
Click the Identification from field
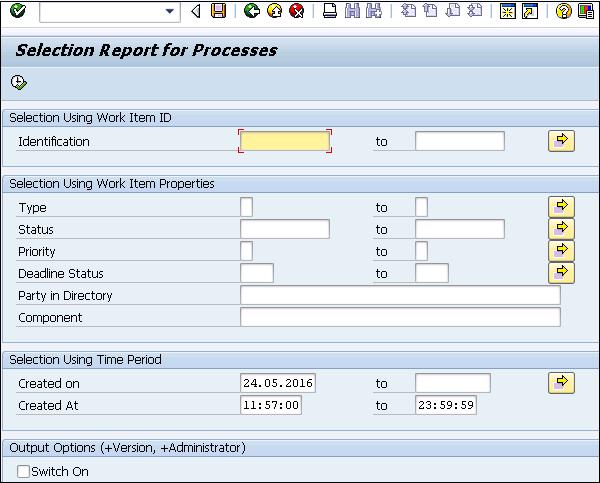point(285,141)
